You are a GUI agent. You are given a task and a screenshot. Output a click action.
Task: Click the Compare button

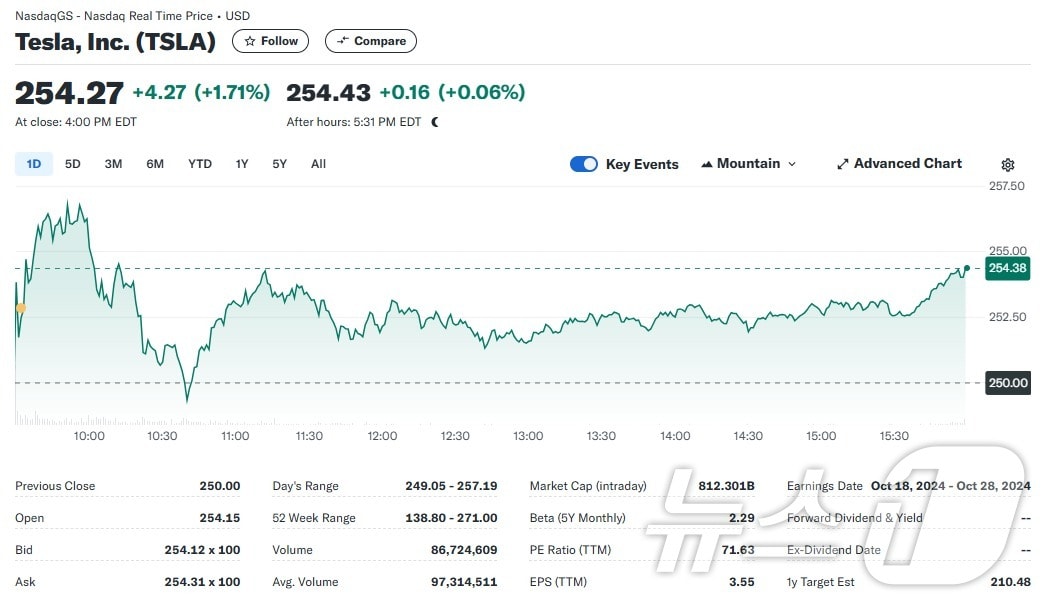[371, 41]
